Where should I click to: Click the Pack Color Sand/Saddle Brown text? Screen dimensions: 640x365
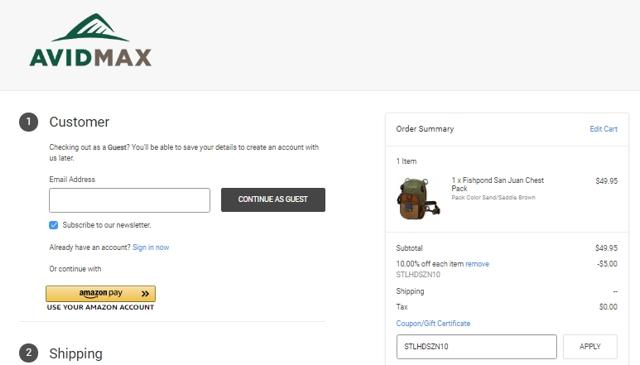point(493,198)
